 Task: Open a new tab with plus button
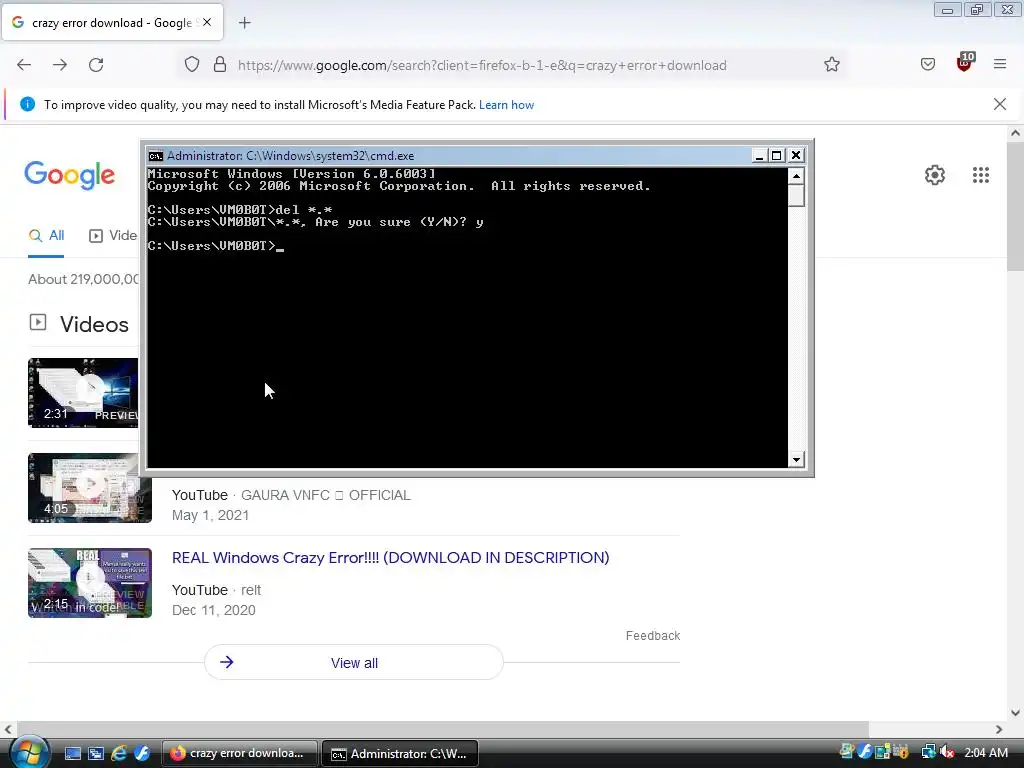pos(244,23)
